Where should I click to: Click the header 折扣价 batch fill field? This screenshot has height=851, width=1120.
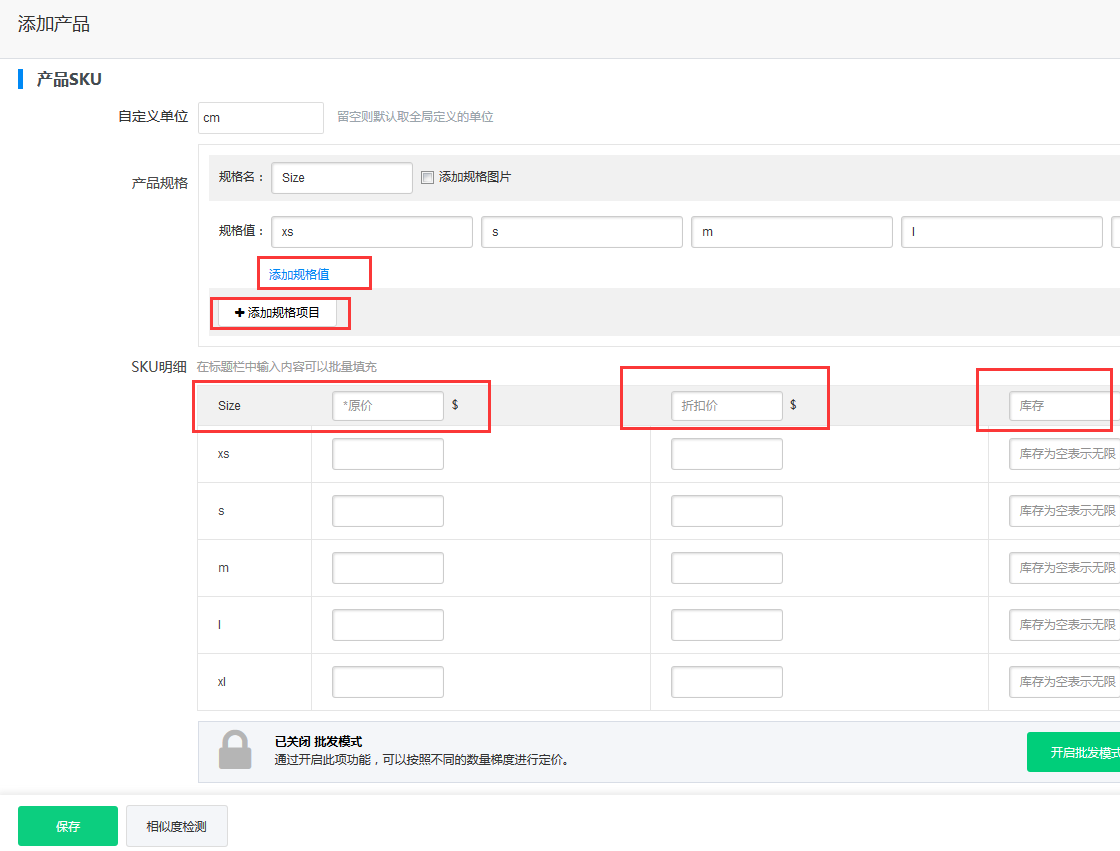[x=726, y=406]
